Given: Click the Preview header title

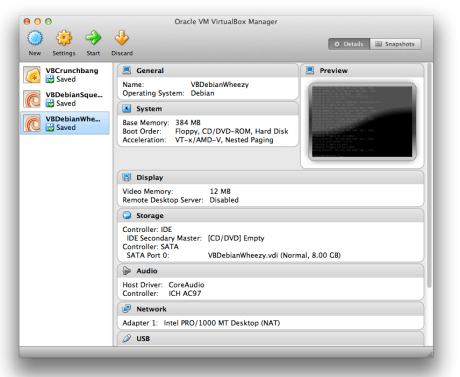Looking at the screenshot, I should pyautogui.click(x=333, y=71).
